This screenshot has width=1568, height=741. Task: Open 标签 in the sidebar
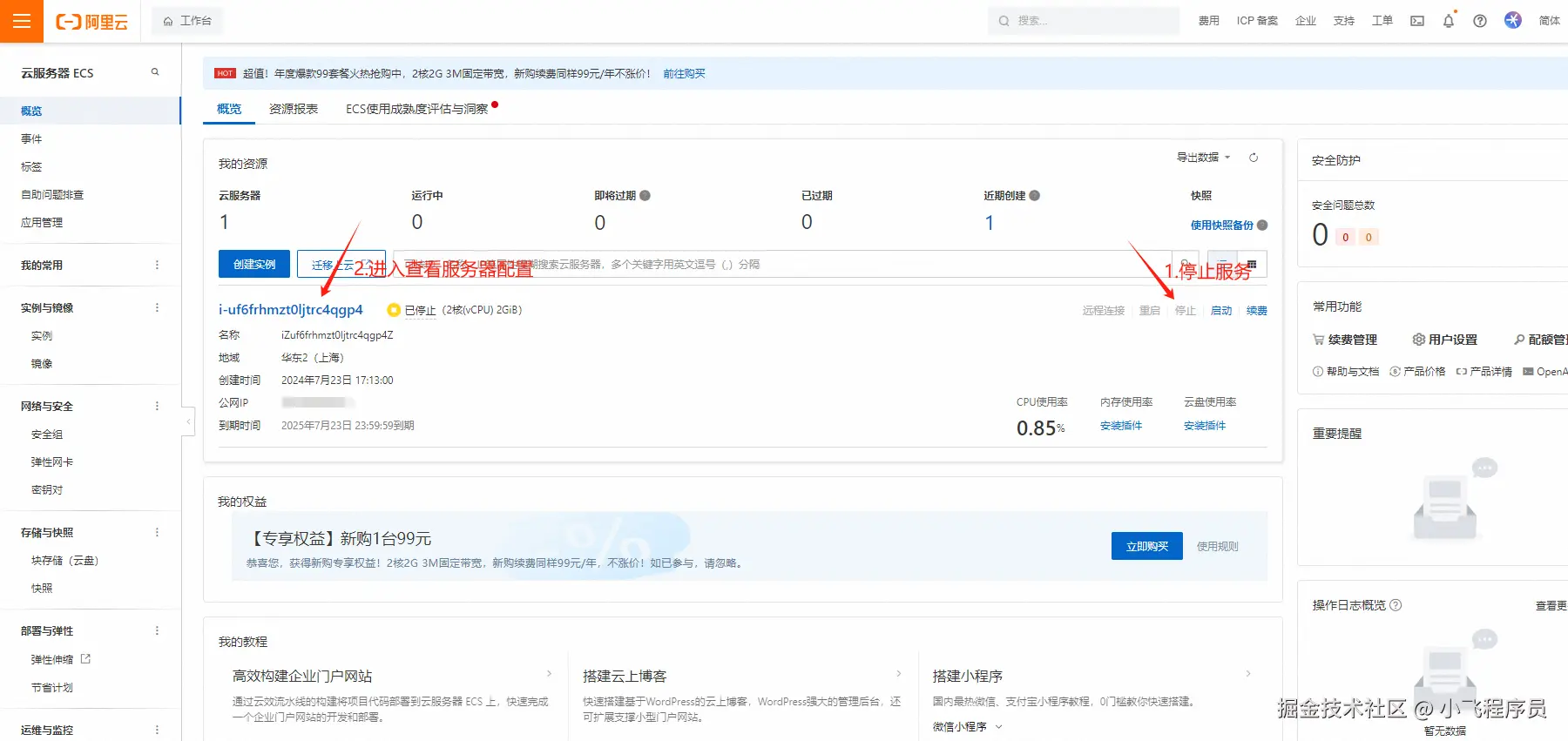(31, 166)
